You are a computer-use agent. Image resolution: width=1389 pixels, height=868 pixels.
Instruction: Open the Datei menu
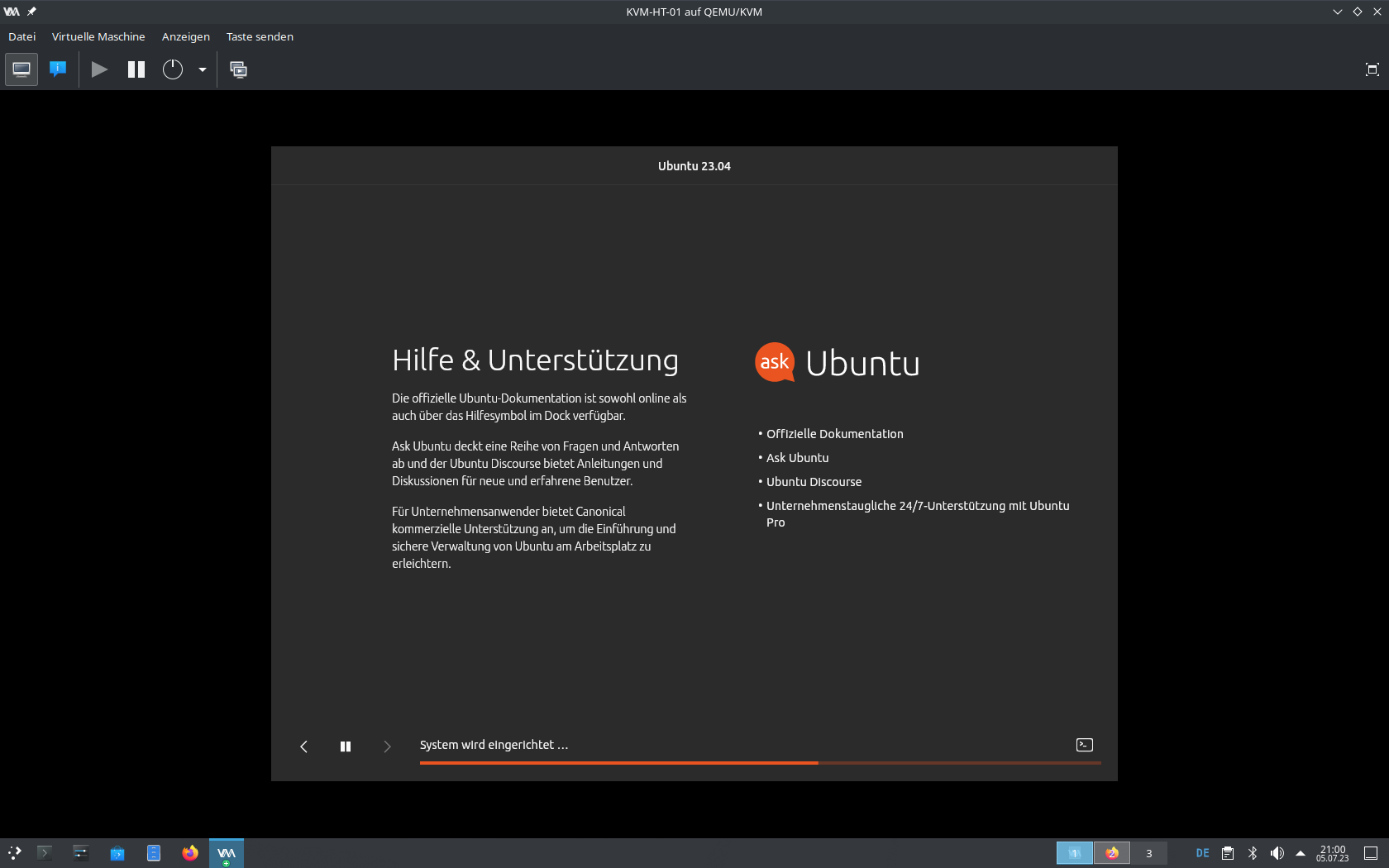(22, 36)
